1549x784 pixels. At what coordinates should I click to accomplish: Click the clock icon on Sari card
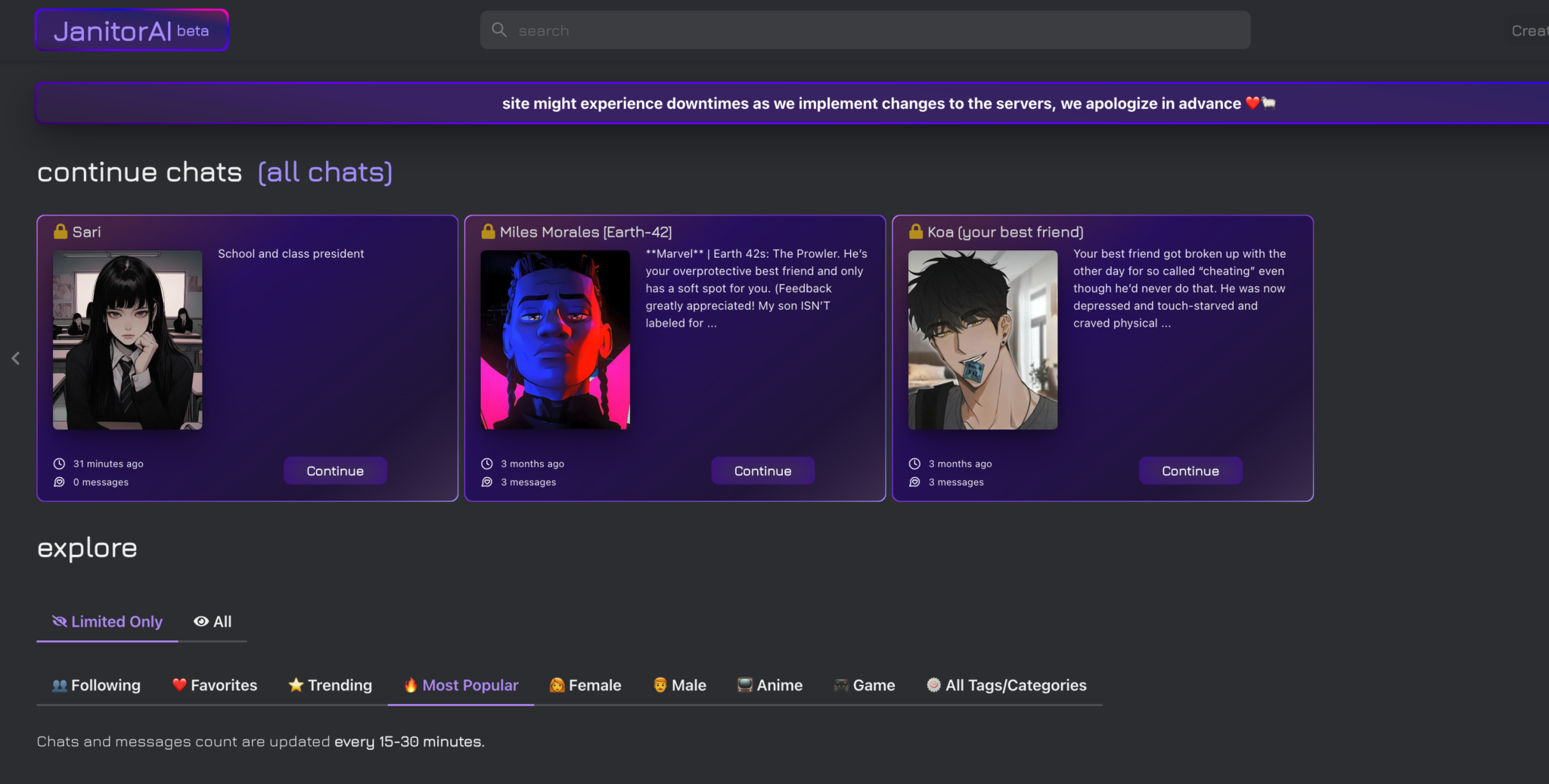(59, 463)
